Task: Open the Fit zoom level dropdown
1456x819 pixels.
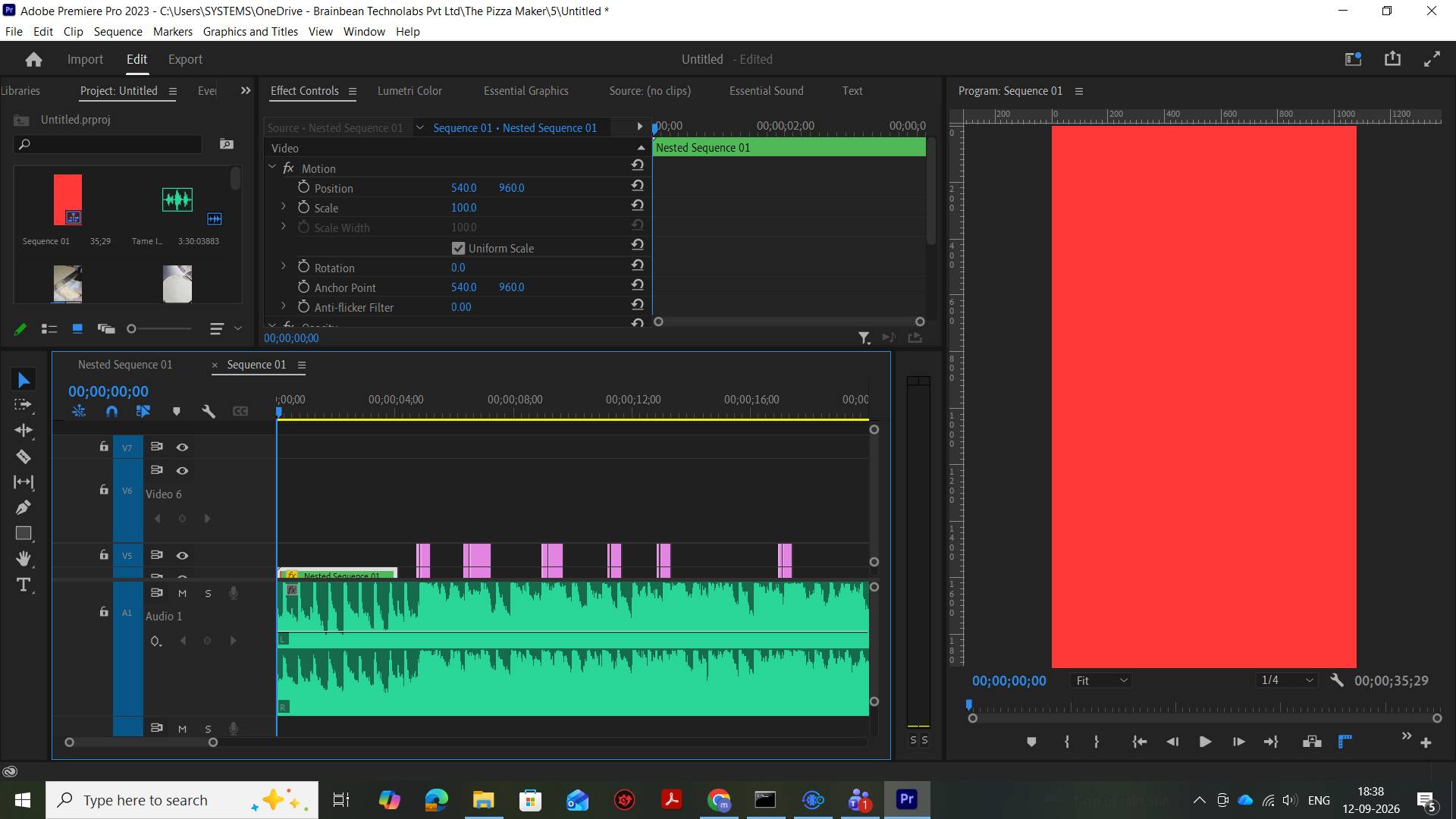Action: (x=1102, y=681)
